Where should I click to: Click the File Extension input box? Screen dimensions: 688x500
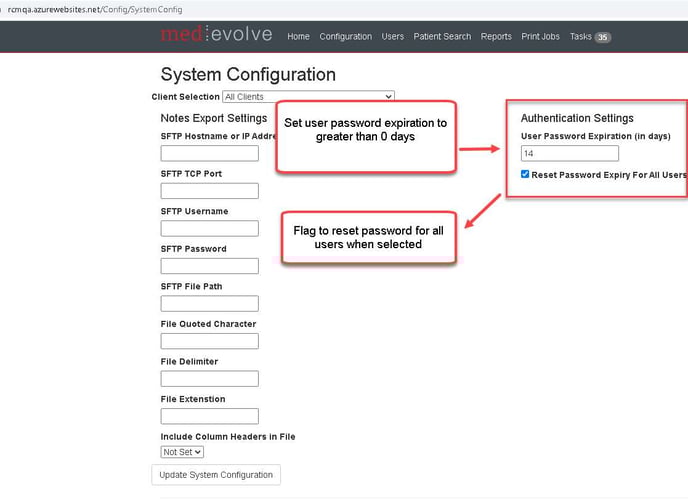pos(209,416)
